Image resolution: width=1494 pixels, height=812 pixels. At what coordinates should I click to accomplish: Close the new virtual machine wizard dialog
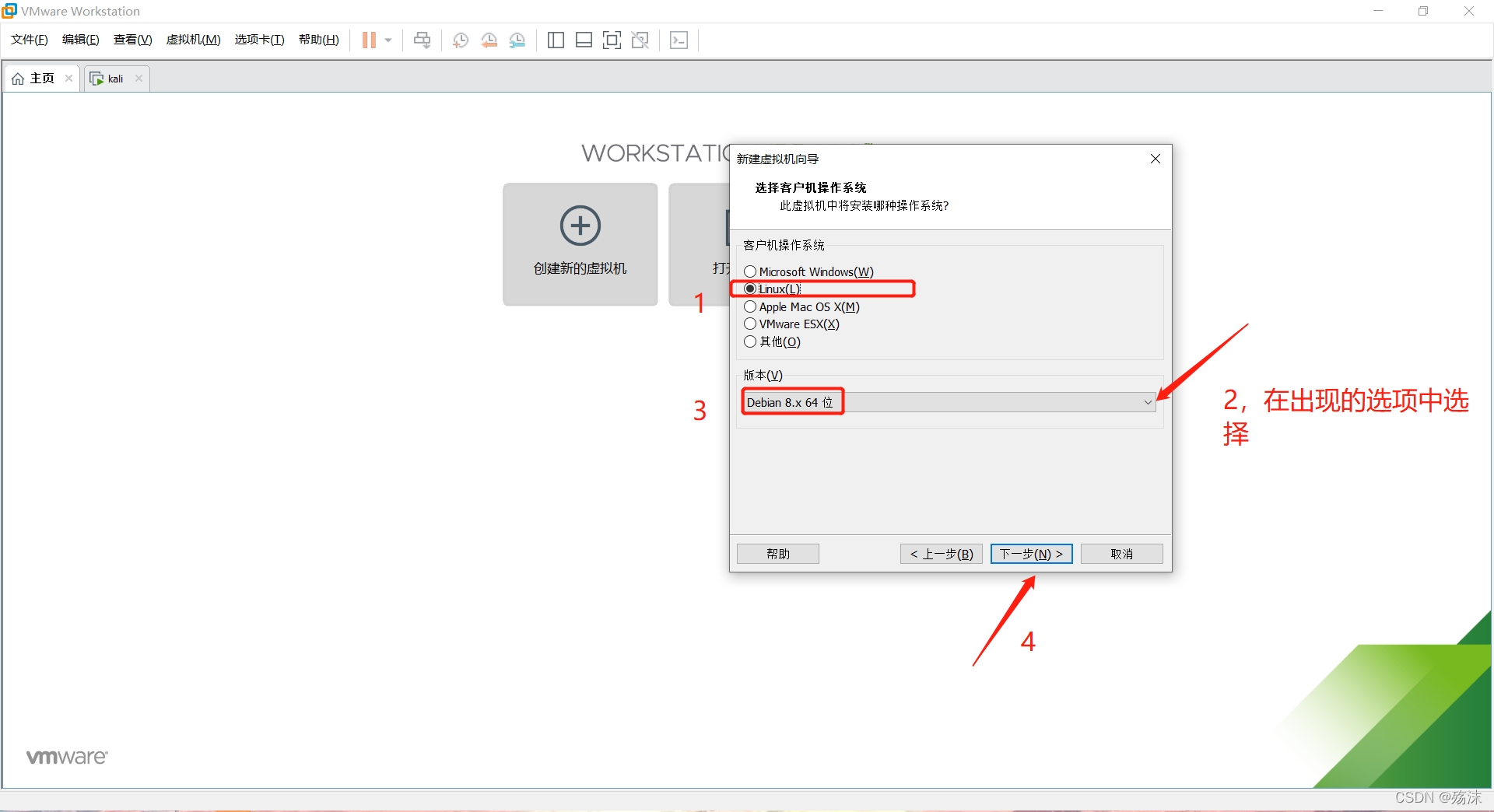coord(1156,159)
